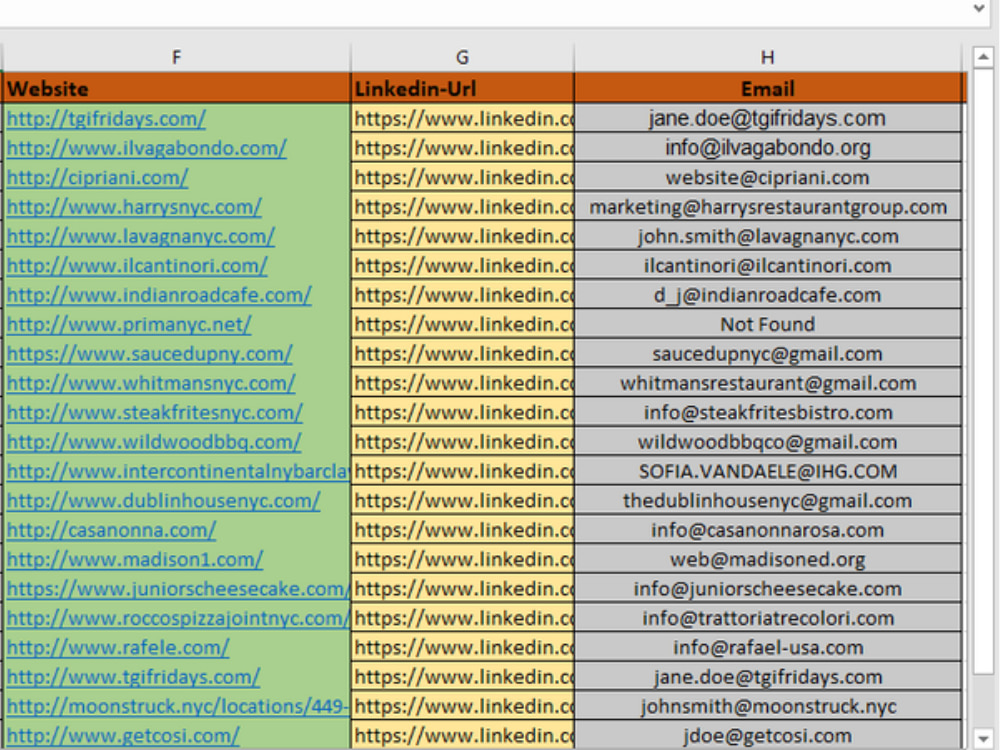Click the vertical scrollbar up arrow
The image size is (1000, 750).
pyautogui.click(x=983, y=57)
